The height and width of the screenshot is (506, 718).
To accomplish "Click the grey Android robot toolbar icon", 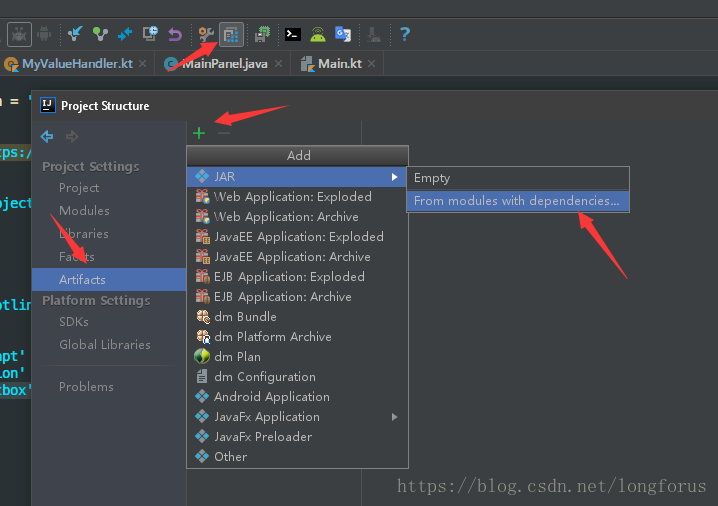I will click(x=44, y=34).
